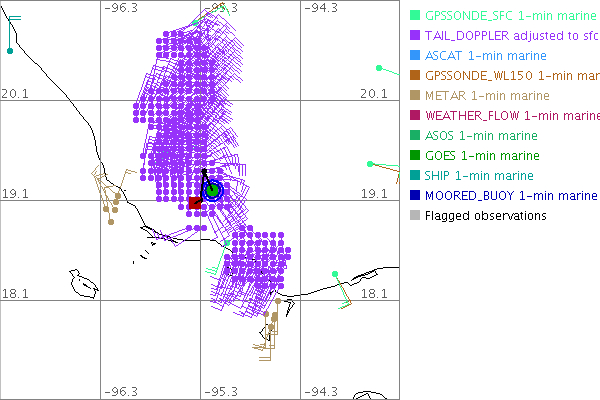Click the green station dot near top right
The width and height of the screenshot is (600, 400).
(x=378, y=68)
